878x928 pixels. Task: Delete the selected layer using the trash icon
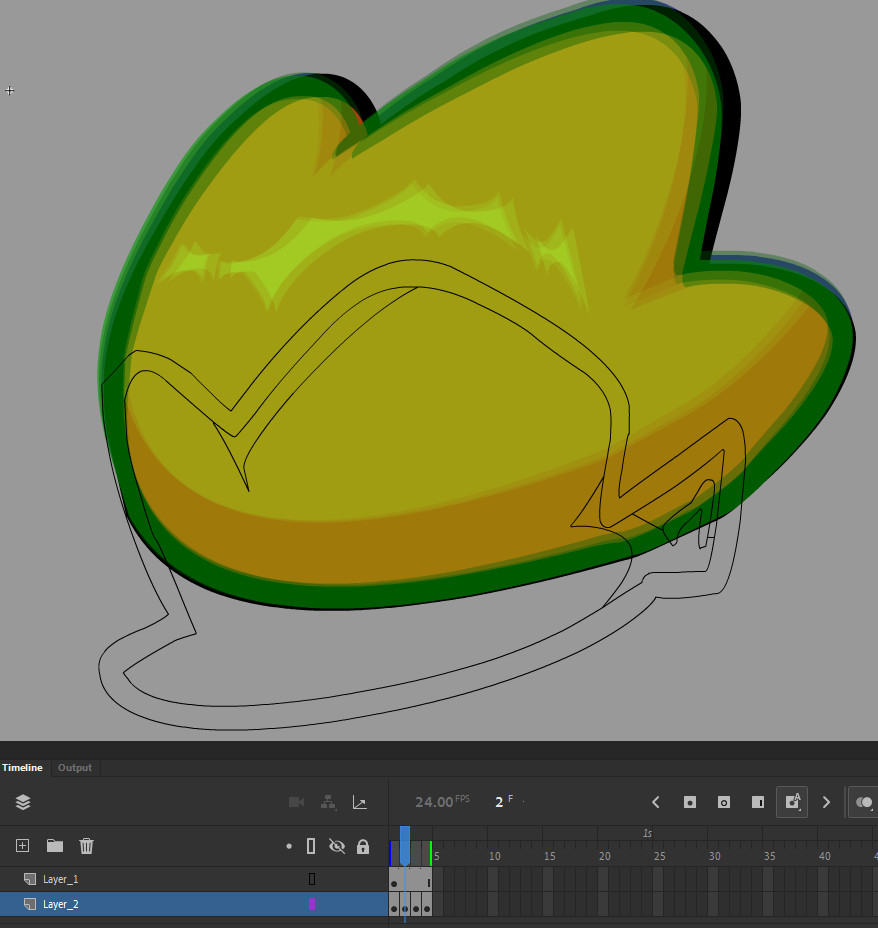point(86,845)
